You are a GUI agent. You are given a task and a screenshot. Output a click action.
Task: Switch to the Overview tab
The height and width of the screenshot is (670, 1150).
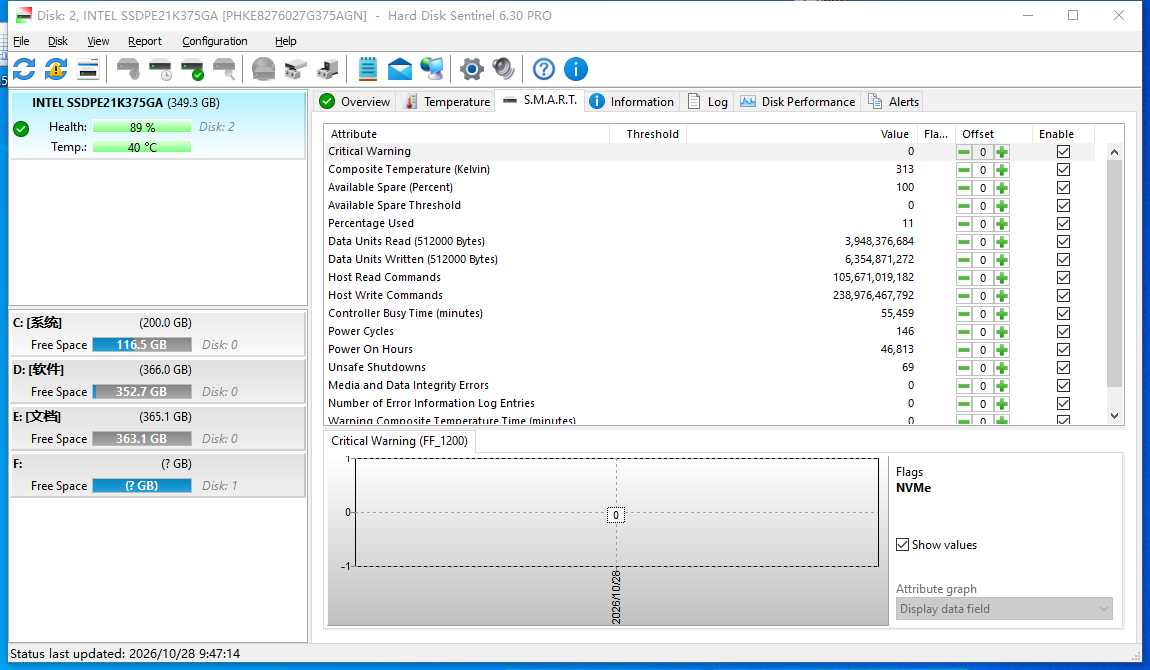coord(356,102)
